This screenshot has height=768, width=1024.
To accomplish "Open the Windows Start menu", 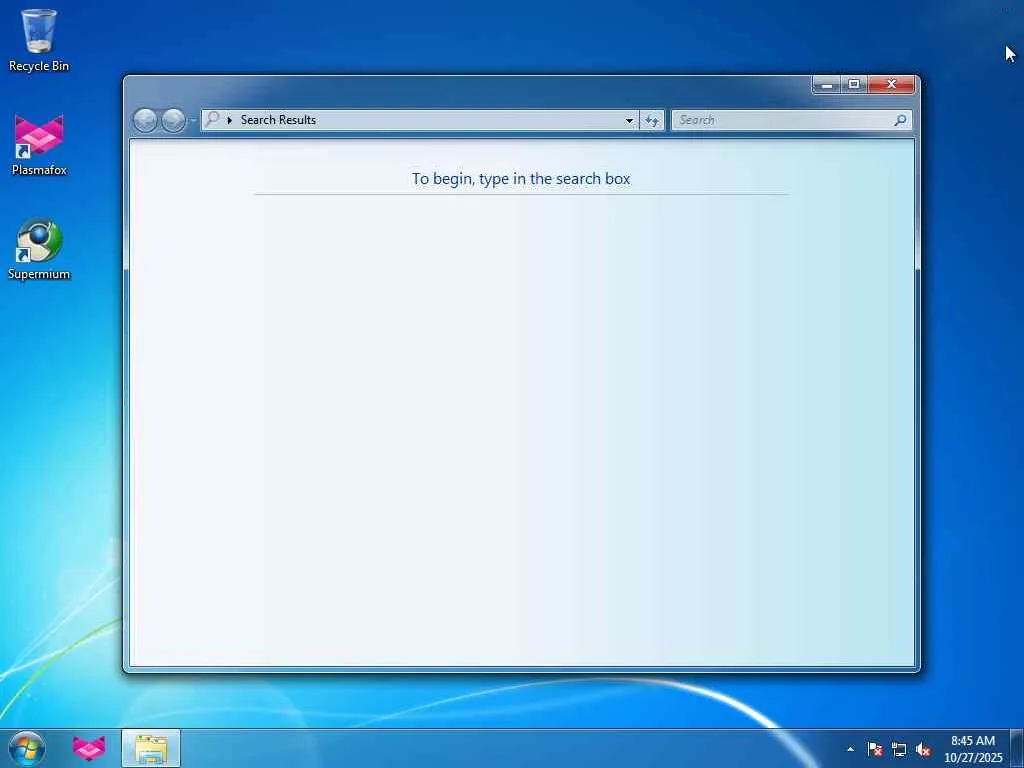I will [x=27, y=748].
